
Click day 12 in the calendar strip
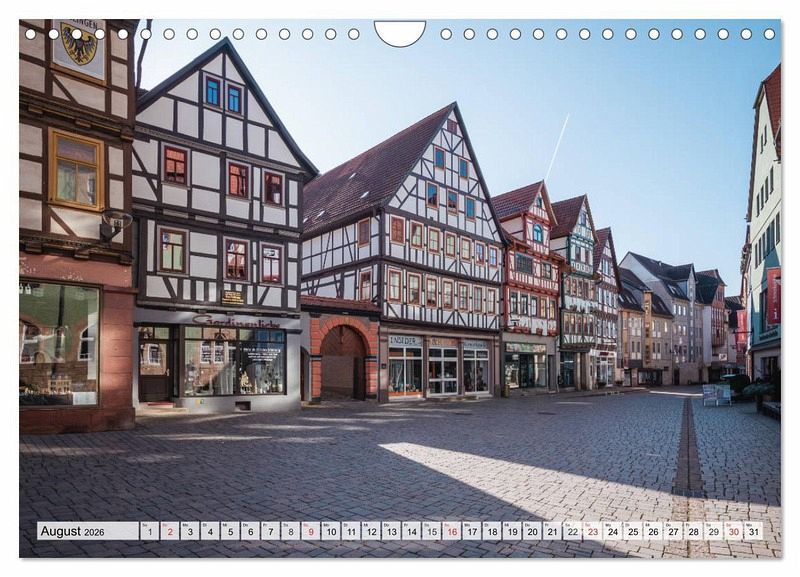pos(371,531)
